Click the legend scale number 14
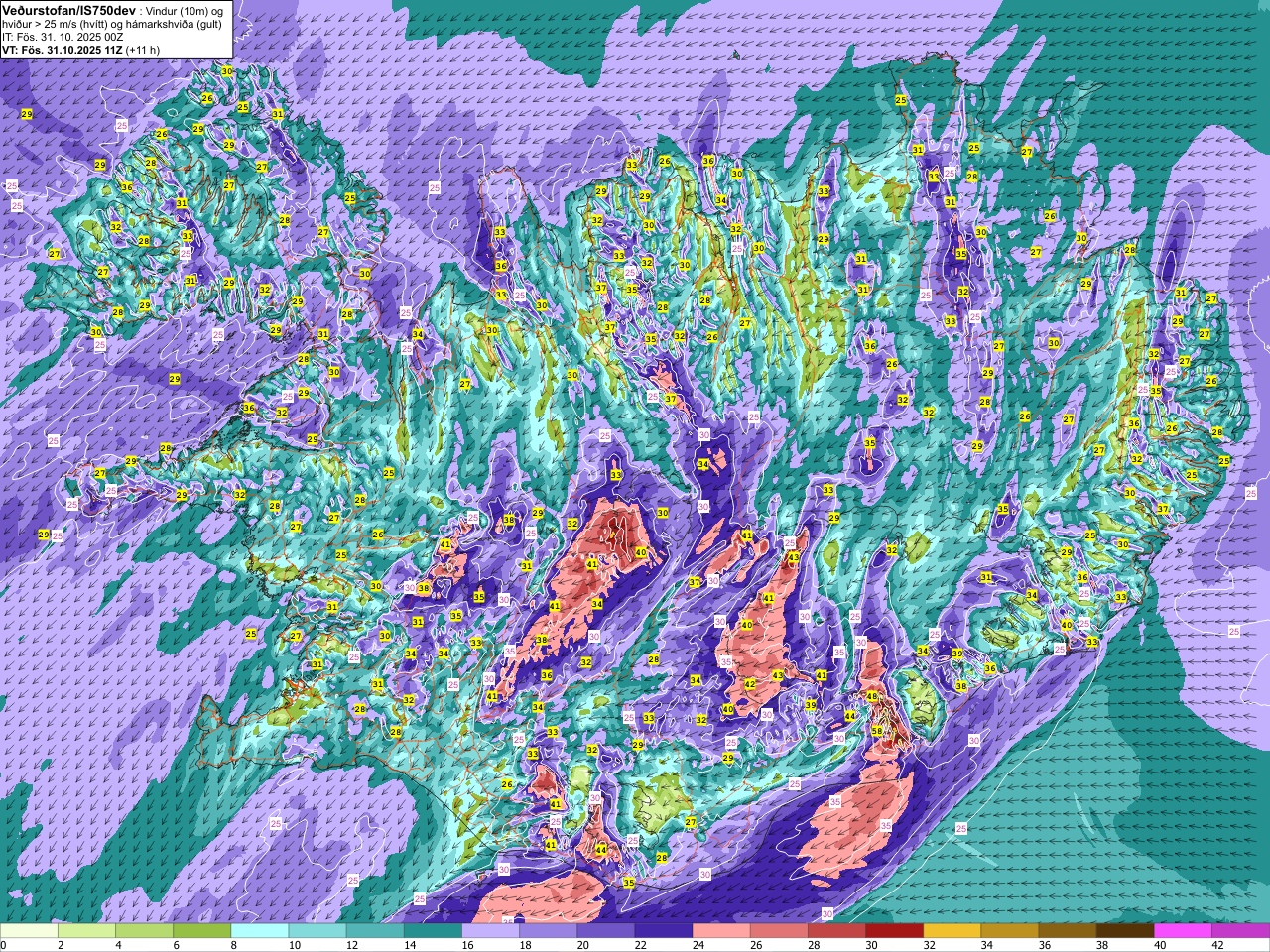 410,945
